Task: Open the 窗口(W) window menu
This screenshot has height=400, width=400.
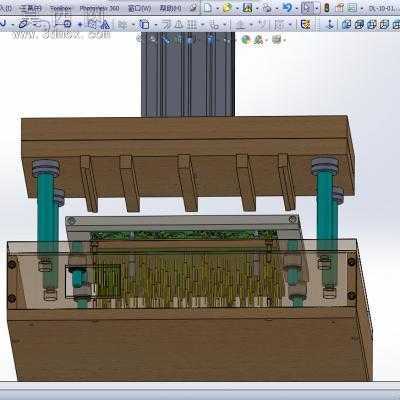Action: (x=140, y=8)
